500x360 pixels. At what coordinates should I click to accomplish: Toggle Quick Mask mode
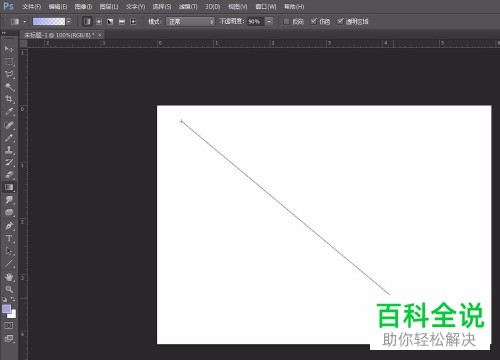(x=9, y=325)
